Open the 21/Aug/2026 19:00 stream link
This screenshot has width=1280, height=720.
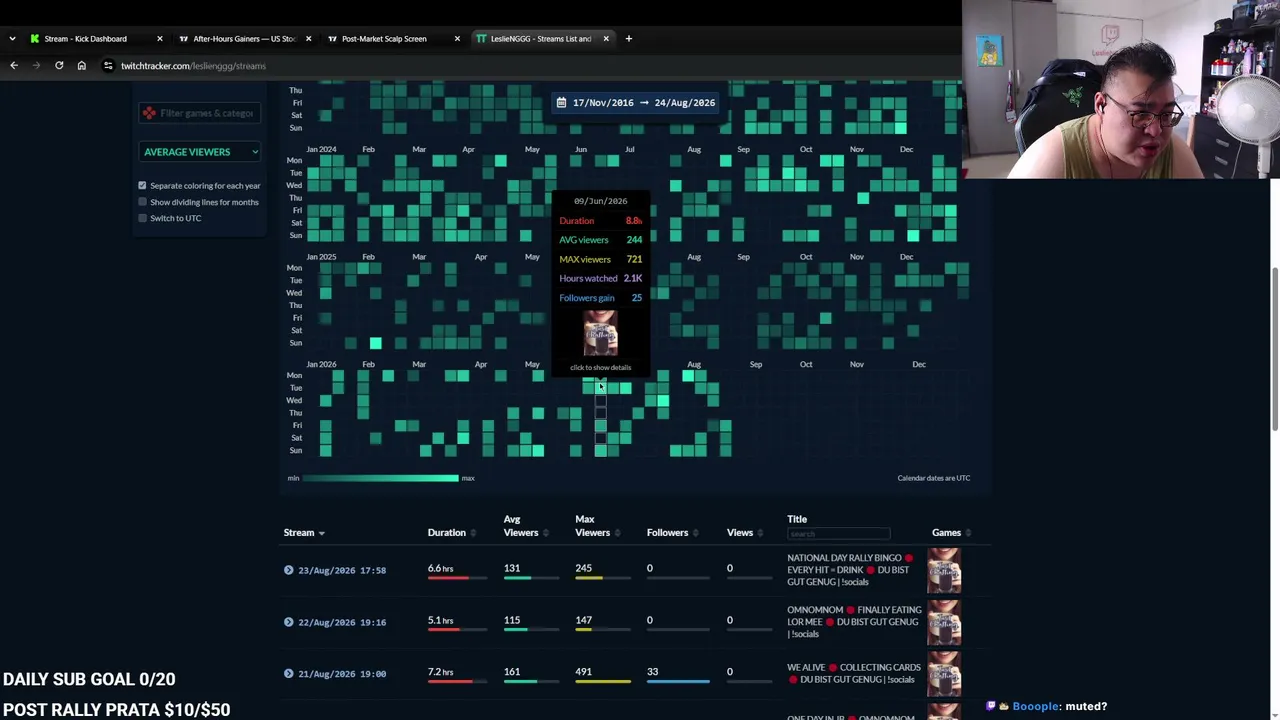(342, 674)
